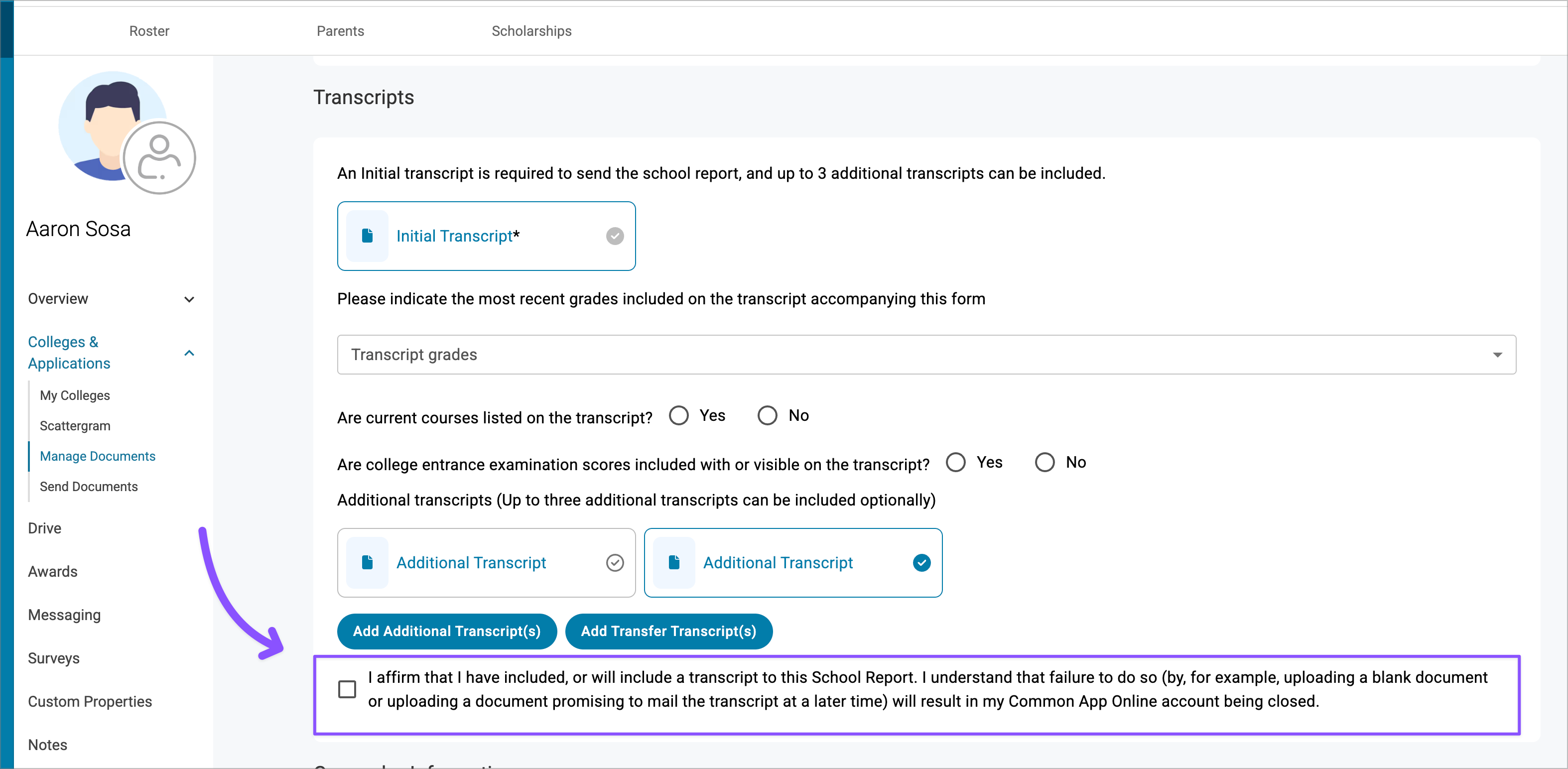
Task: Open the Roster tab
Action: coord(149,30)
